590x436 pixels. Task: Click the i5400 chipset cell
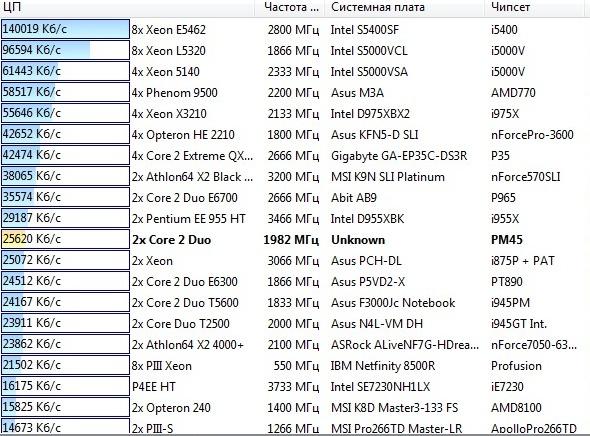[504, 30]
